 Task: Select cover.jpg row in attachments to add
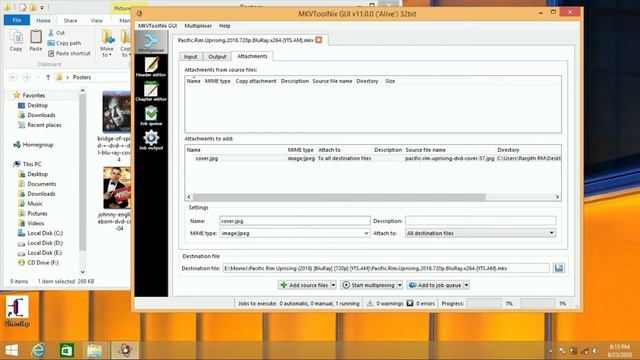373,158
